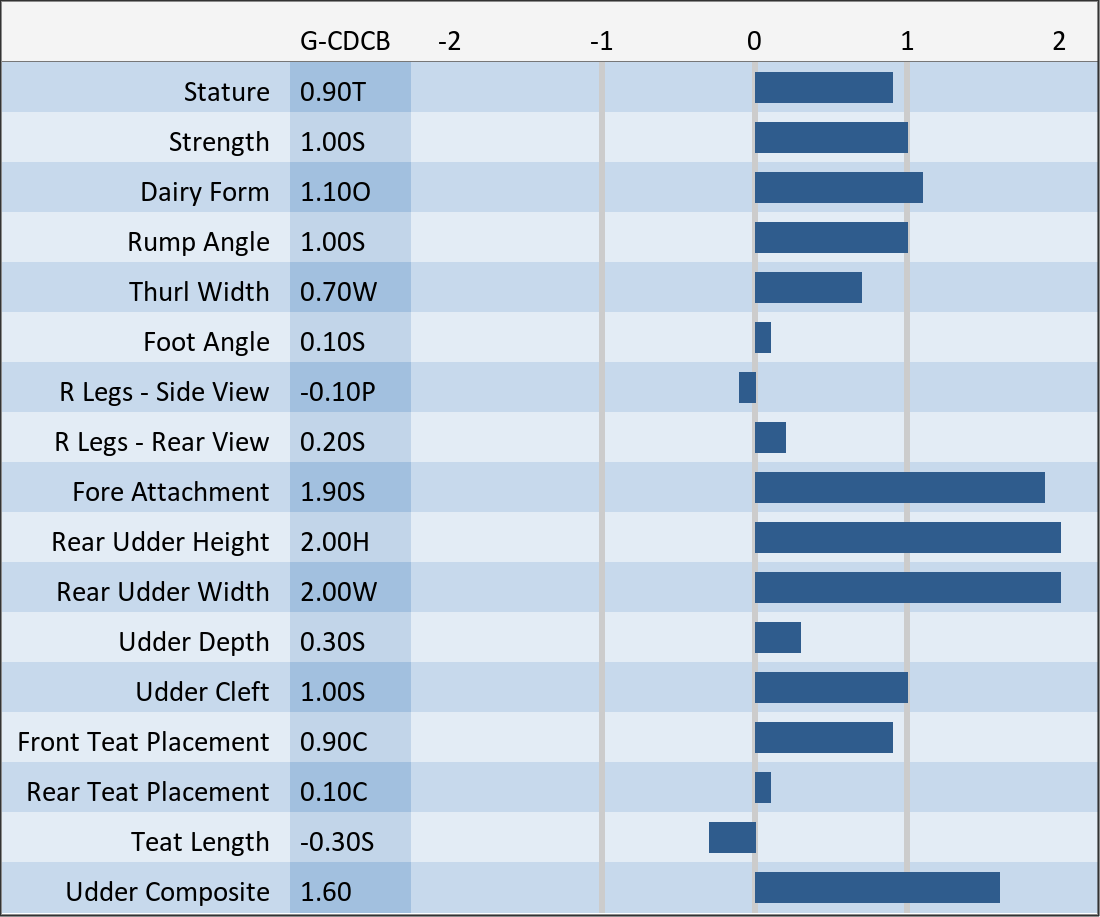Click the Udder Composite value 1.60
1100x917 pixels.
(x=326, y=892)
